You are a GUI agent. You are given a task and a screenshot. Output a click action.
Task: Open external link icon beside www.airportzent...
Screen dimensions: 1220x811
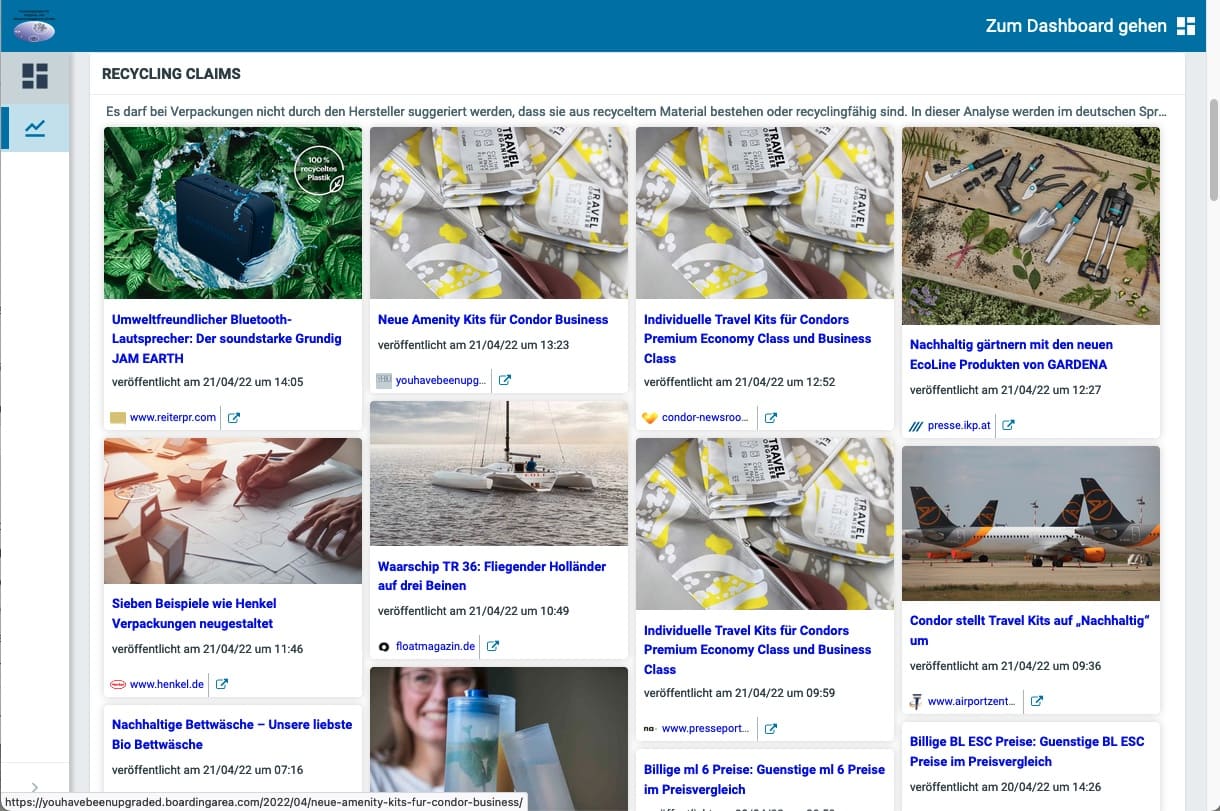(x=1037, y=701)
